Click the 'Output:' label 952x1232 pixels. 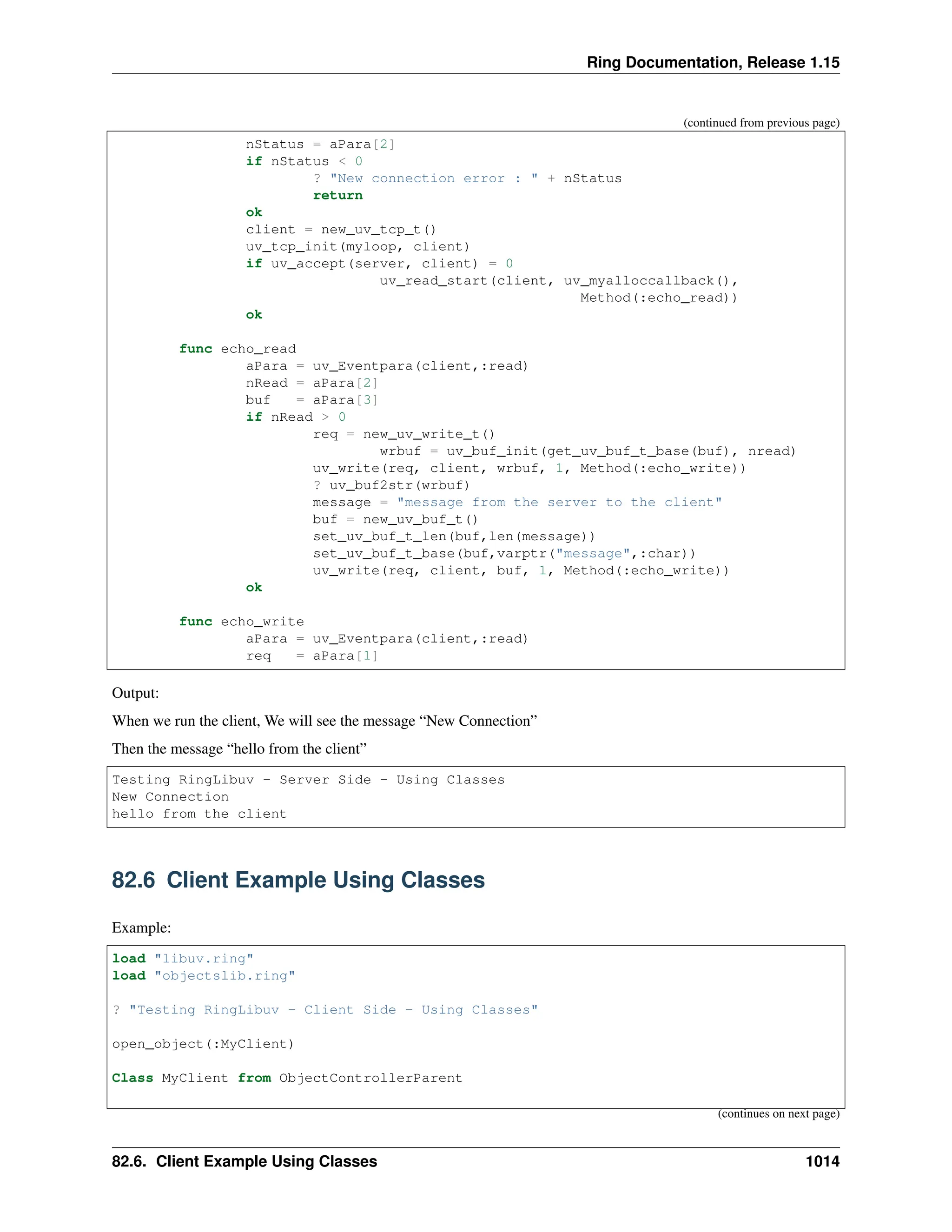(135, 693)
